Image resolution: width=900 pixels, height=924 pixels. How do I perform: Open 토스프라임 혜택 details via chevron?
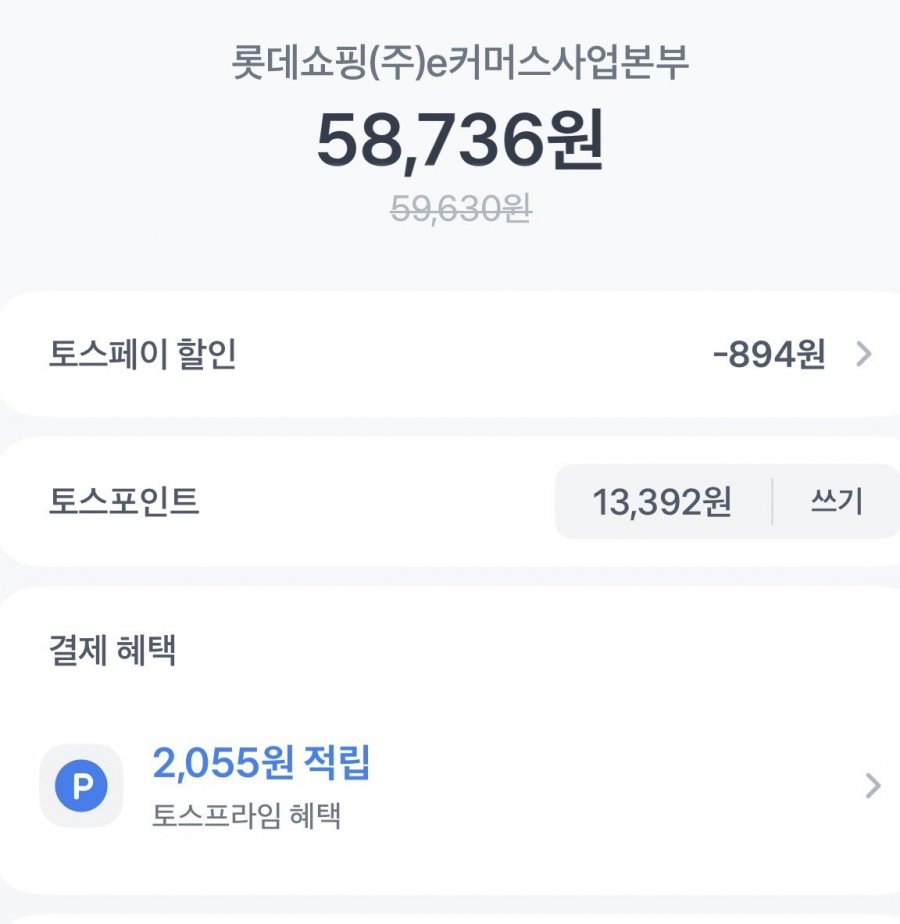[x=872, y=786]
